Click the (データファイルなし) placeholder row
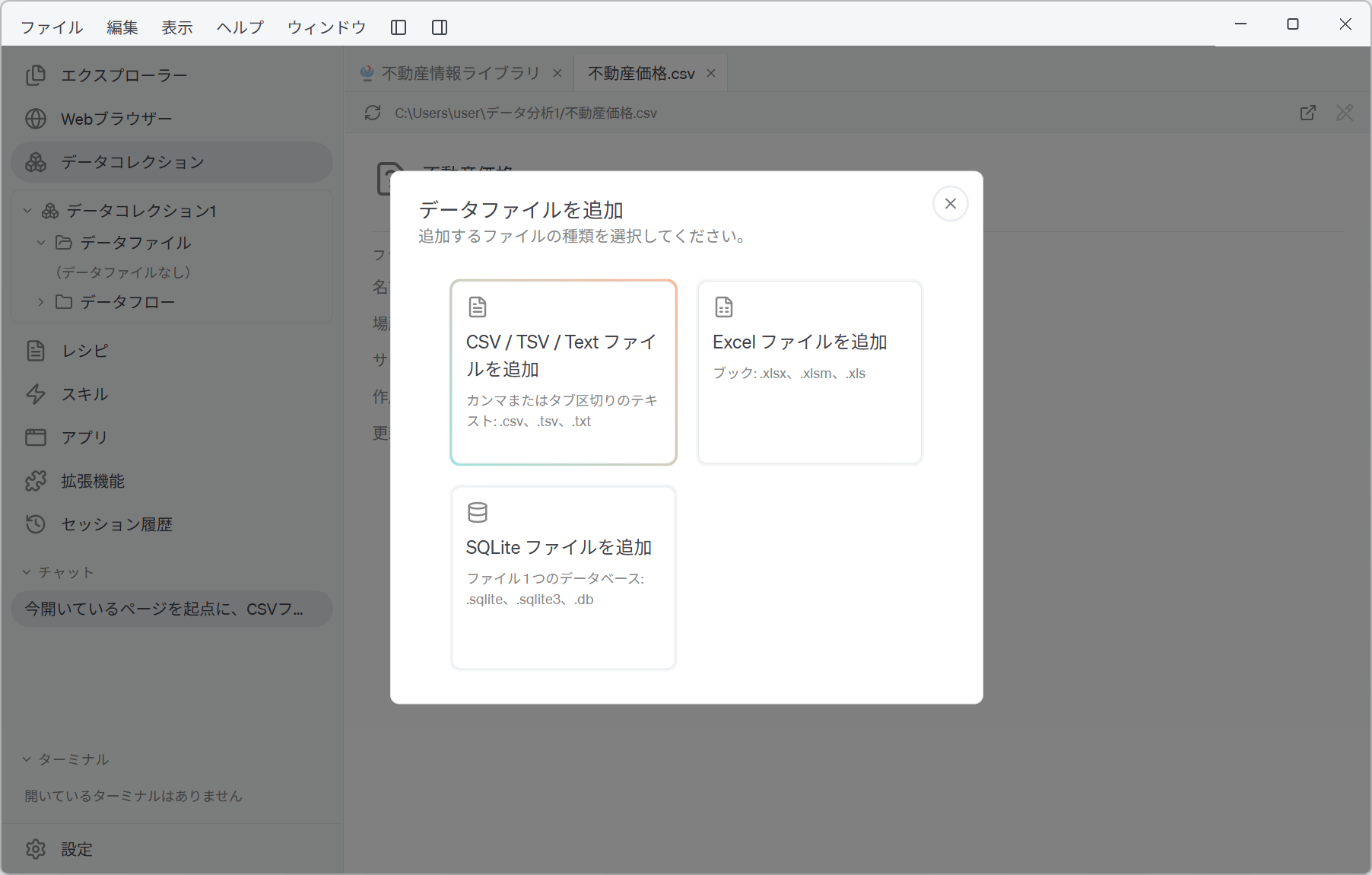Viewport: 1372px width, 875px height. pos(123,272)
